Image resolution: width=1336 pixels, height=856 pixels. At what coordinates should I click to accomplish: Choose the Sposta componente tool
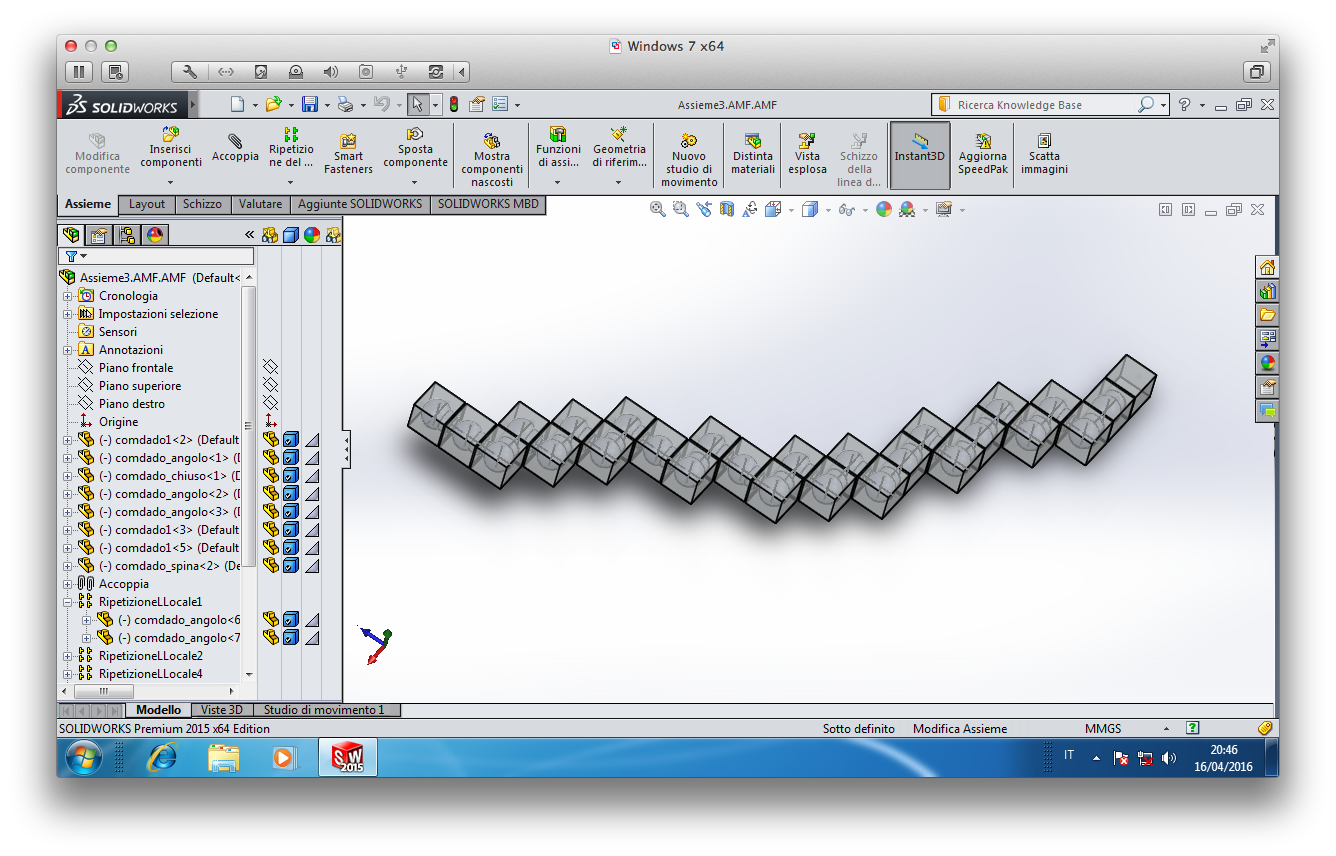click(x=415, y=147)
